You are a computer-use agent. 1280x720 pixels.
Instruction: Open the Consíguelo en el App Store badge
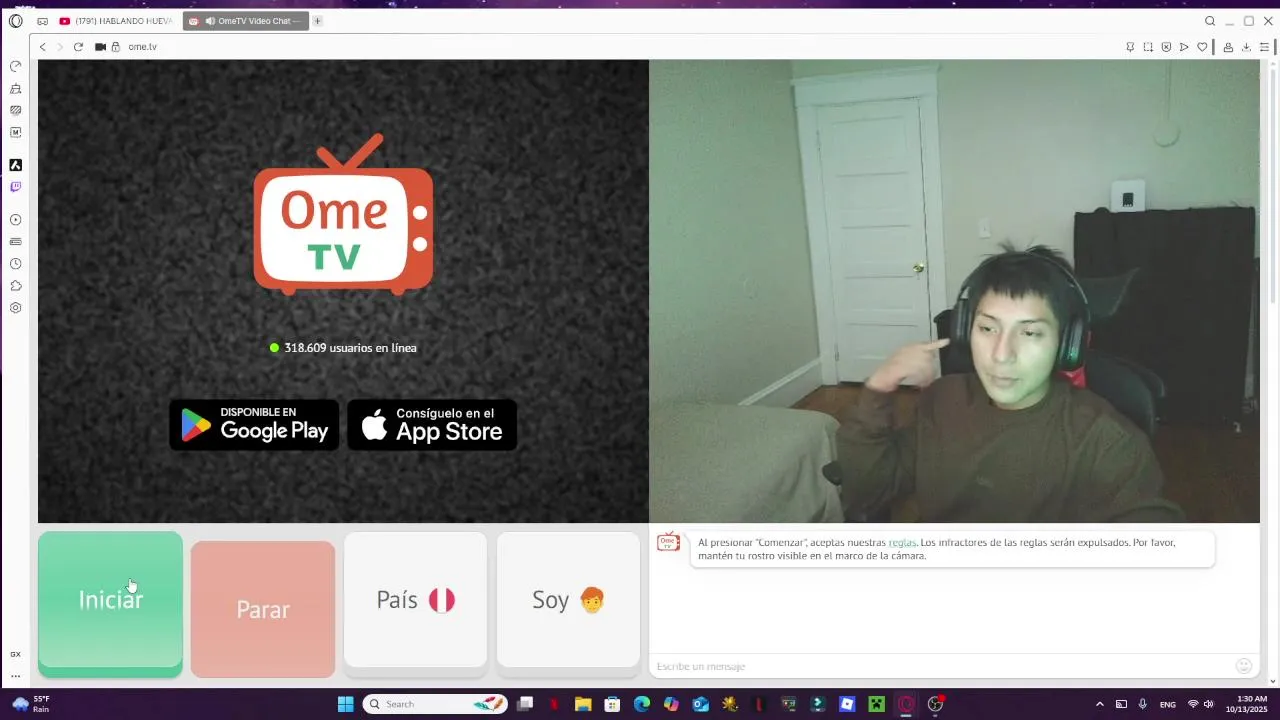432,425
